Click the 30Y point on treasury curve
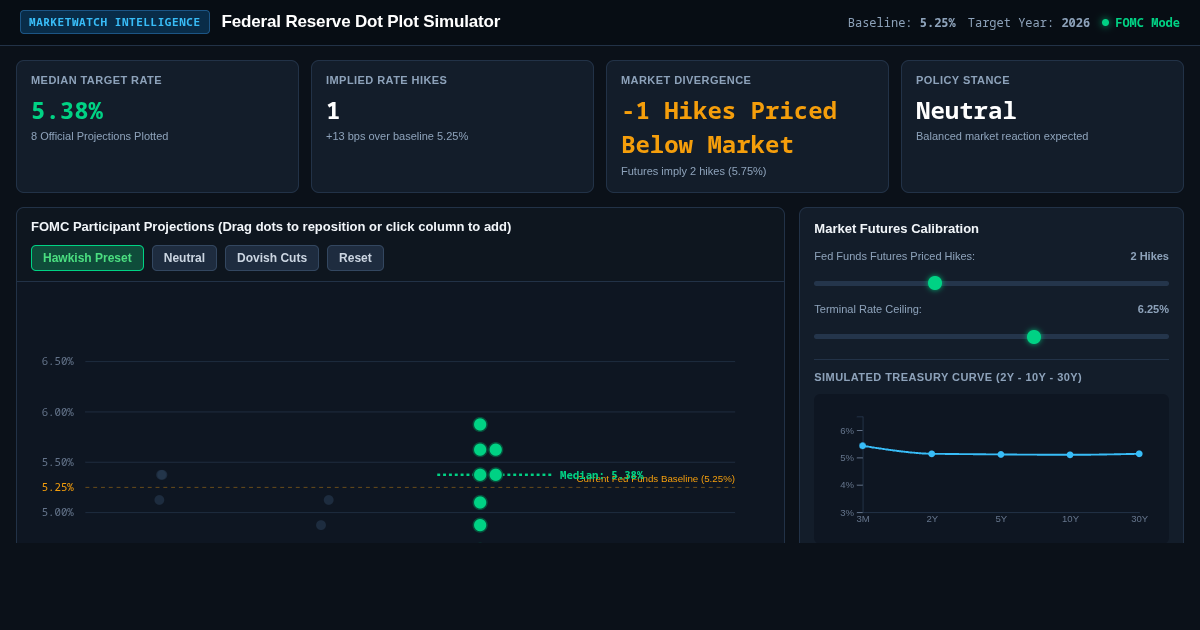The height and width of the screenshot is (630, 1200). [1139, 454]
